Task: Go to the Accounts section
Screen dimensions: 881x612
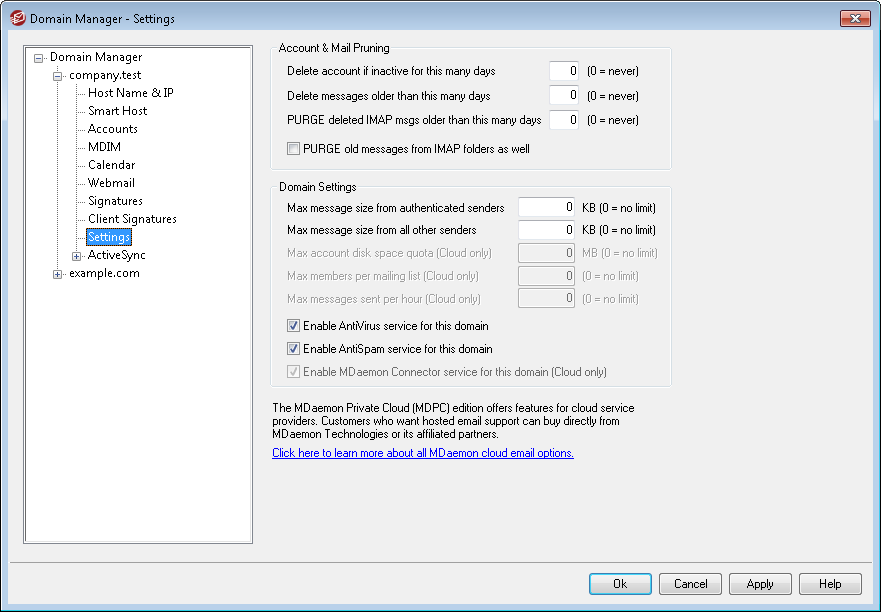Action: 113,129
